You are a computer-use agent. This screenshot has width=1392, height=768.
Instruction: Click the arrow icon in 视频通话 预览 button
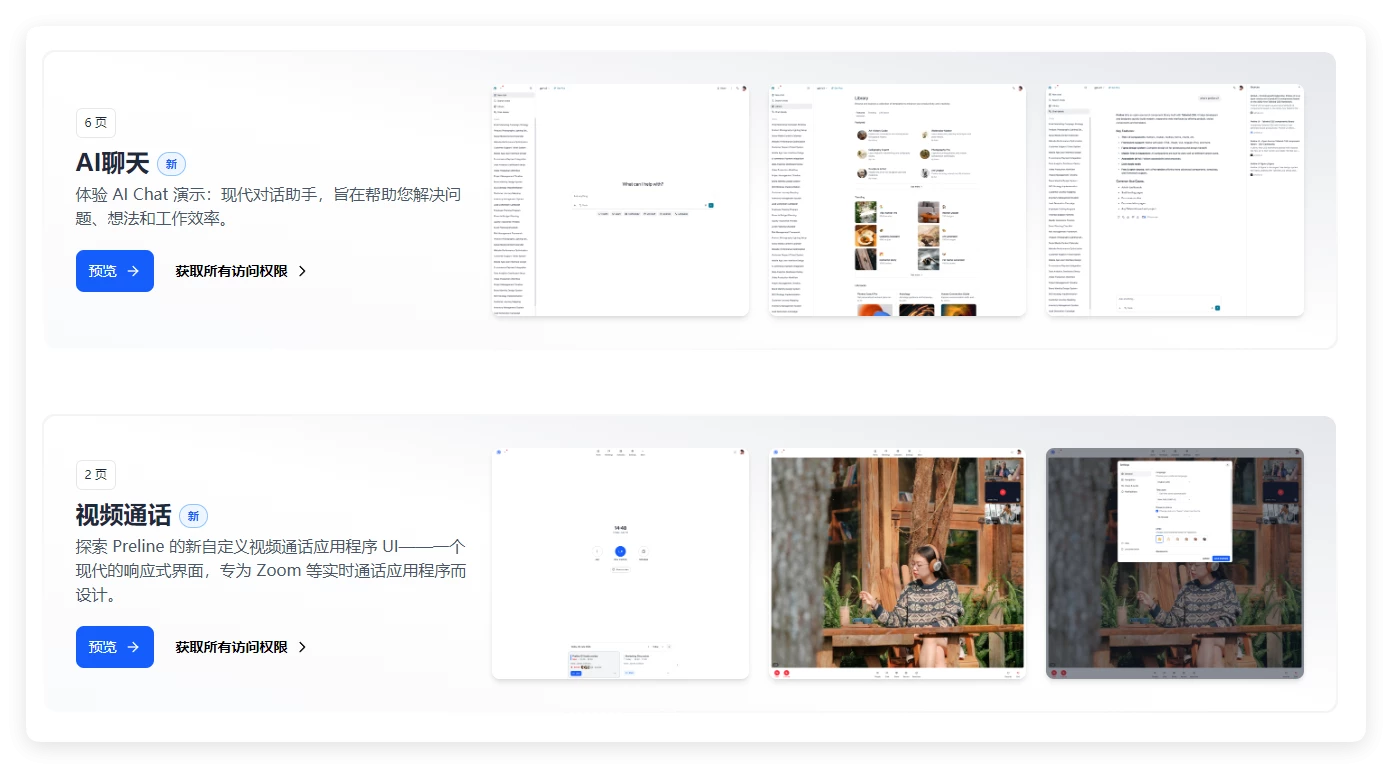[134, 647]
